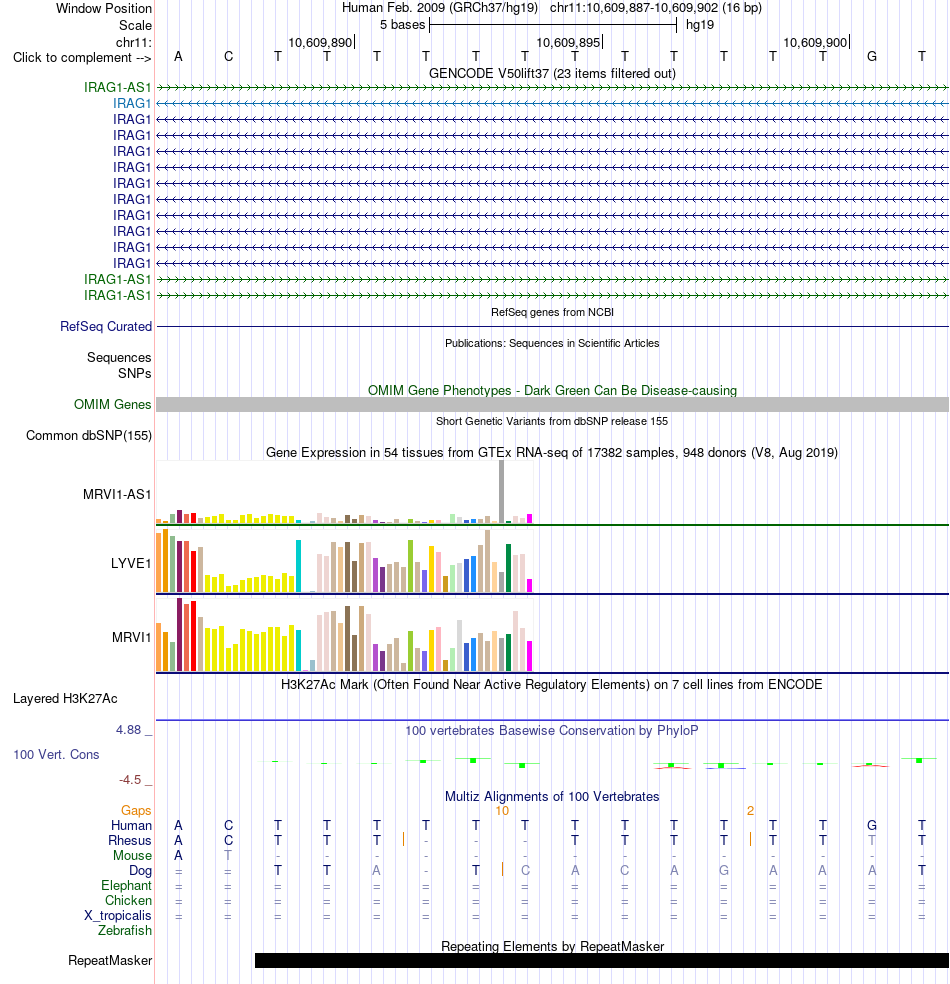Screen dimensions: 950x984
Task: Click the Zebrafish alignment row label
Action: 124,931
